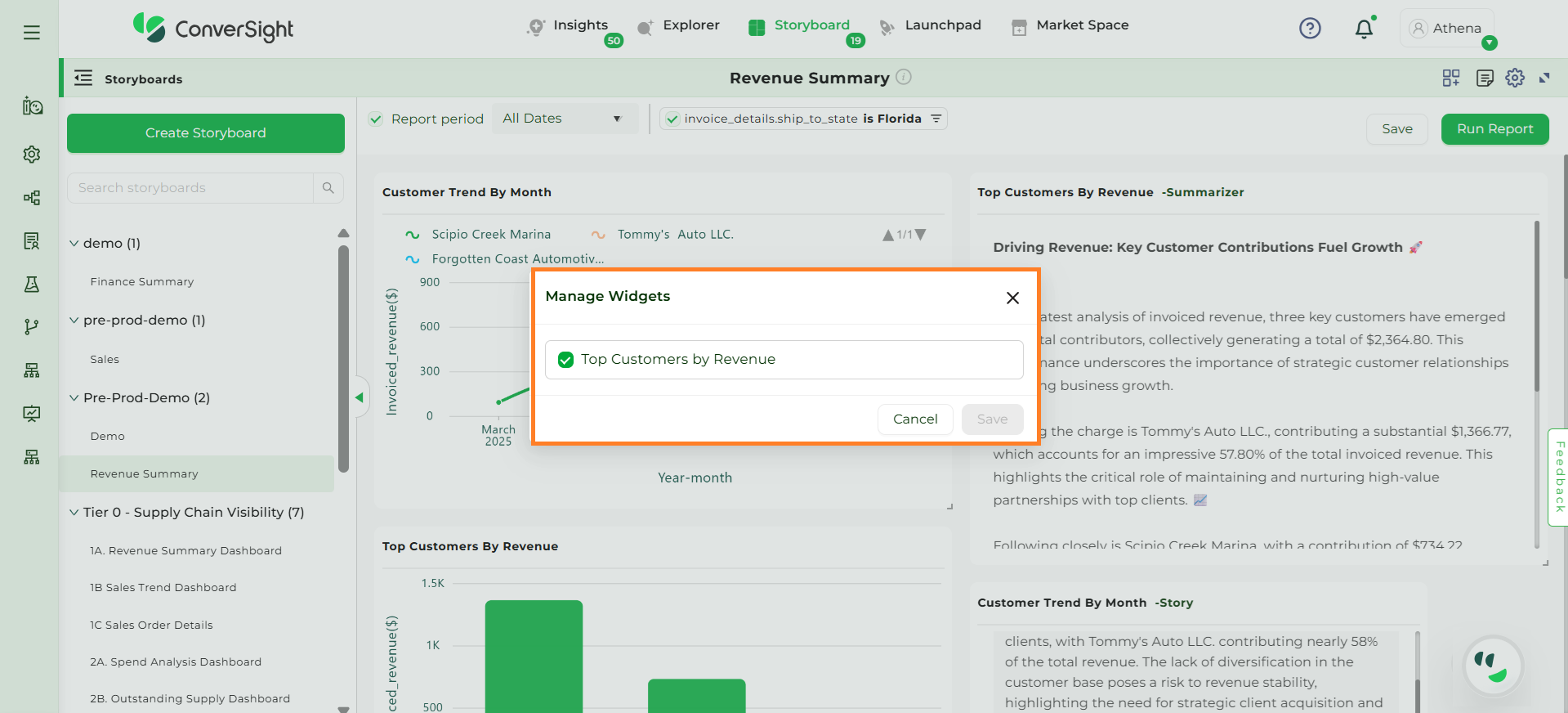The image size is (1568, 713).
Task: Open storyboard settings gear icon
Action: [x=1515, y=78]
